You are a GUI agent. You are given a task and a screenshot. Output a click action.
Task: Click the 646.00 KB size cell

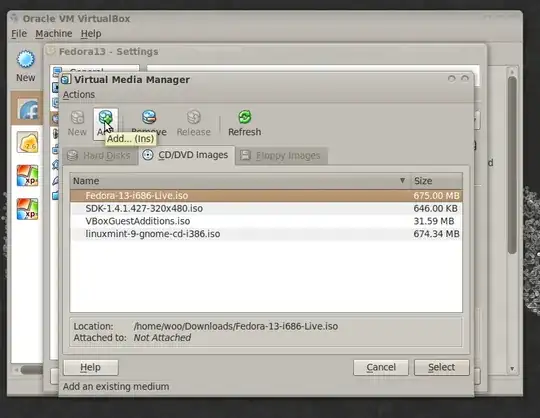[435, 208]
